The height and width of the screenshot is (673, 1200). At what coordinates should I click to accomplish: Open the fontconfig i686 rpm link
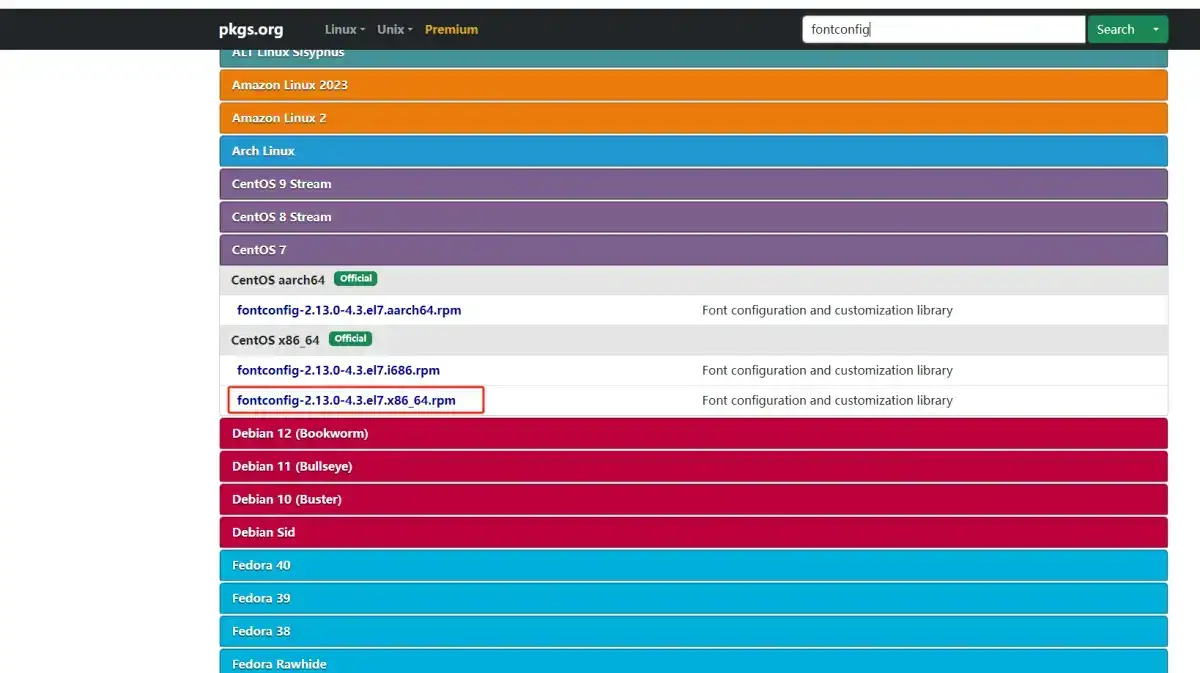(x=338, y=370)
